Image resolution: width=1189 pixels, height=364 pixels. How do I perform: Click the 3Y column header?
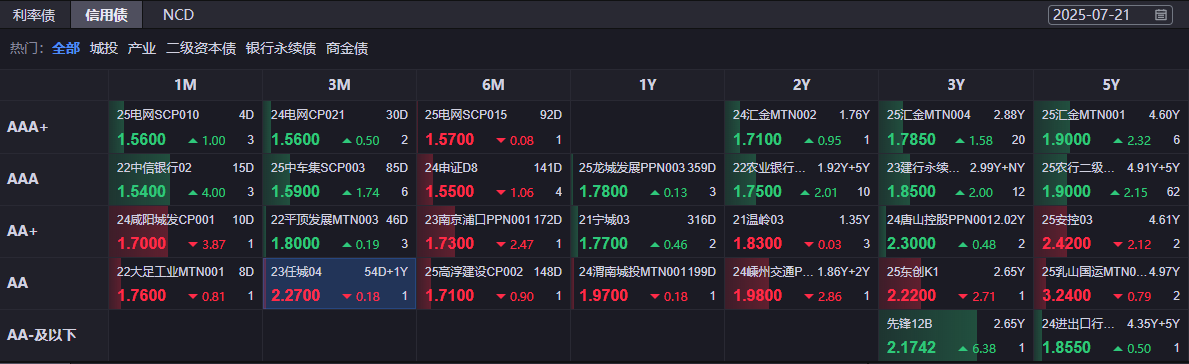955,85
